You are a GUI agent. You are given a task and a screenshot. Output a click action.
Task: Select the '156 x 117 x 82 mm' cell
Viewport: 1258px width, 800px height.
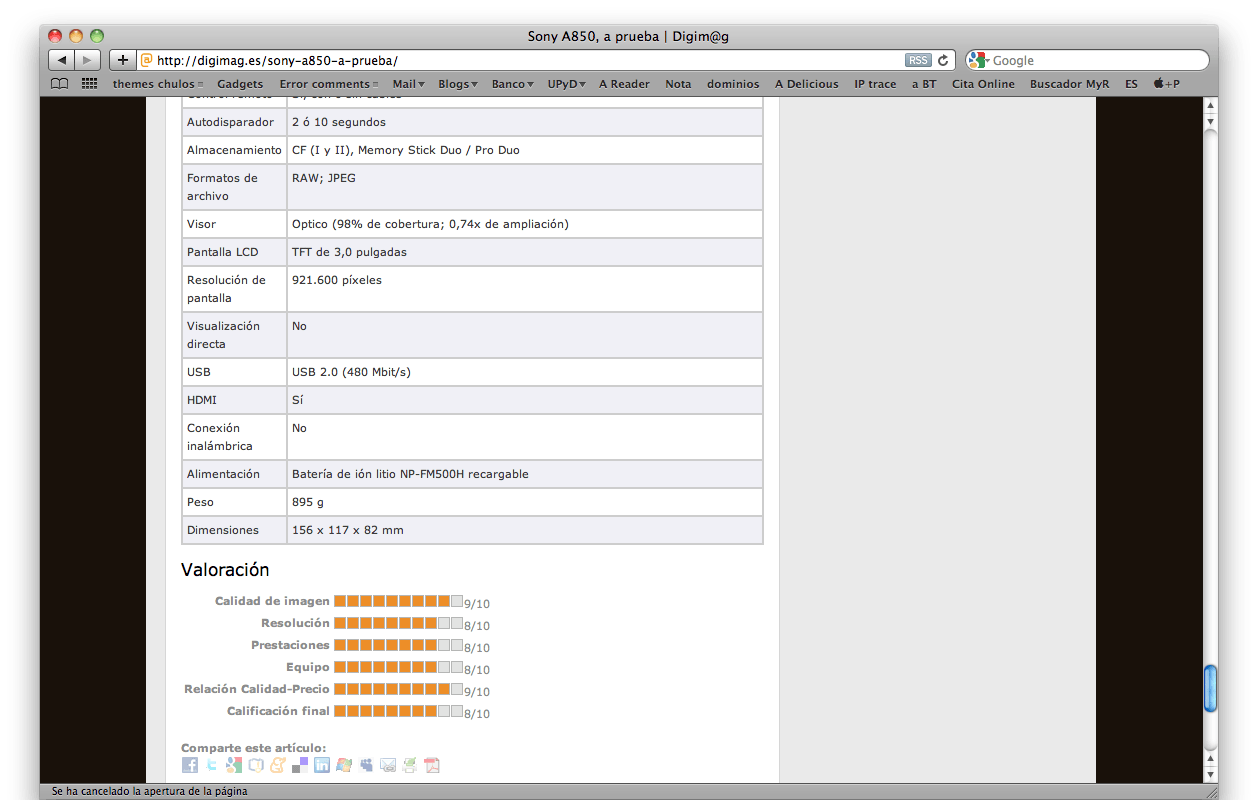(x=525, y=530)
